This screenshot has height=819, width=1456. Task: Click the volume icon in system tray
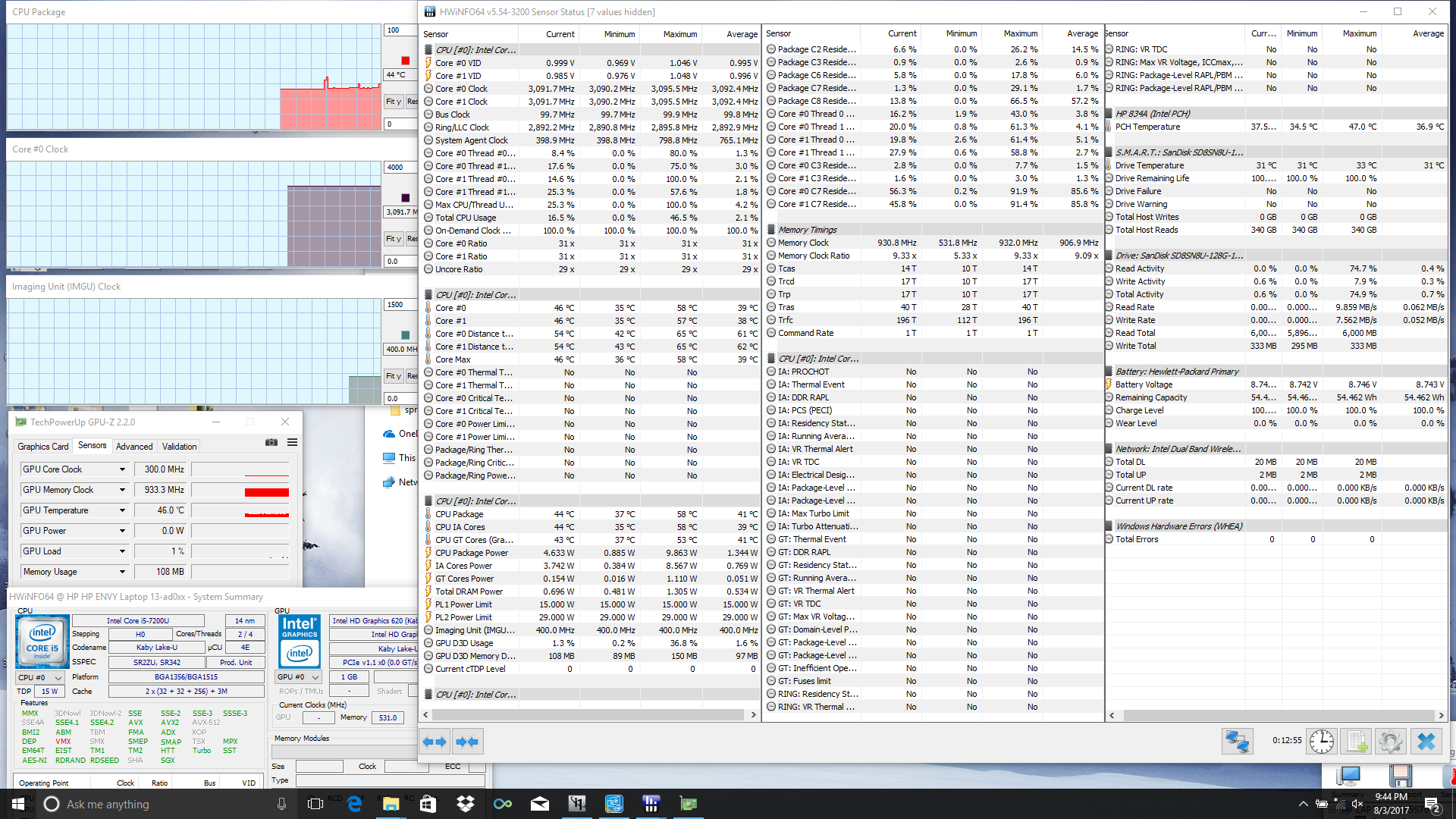[x=1357, y=804]
